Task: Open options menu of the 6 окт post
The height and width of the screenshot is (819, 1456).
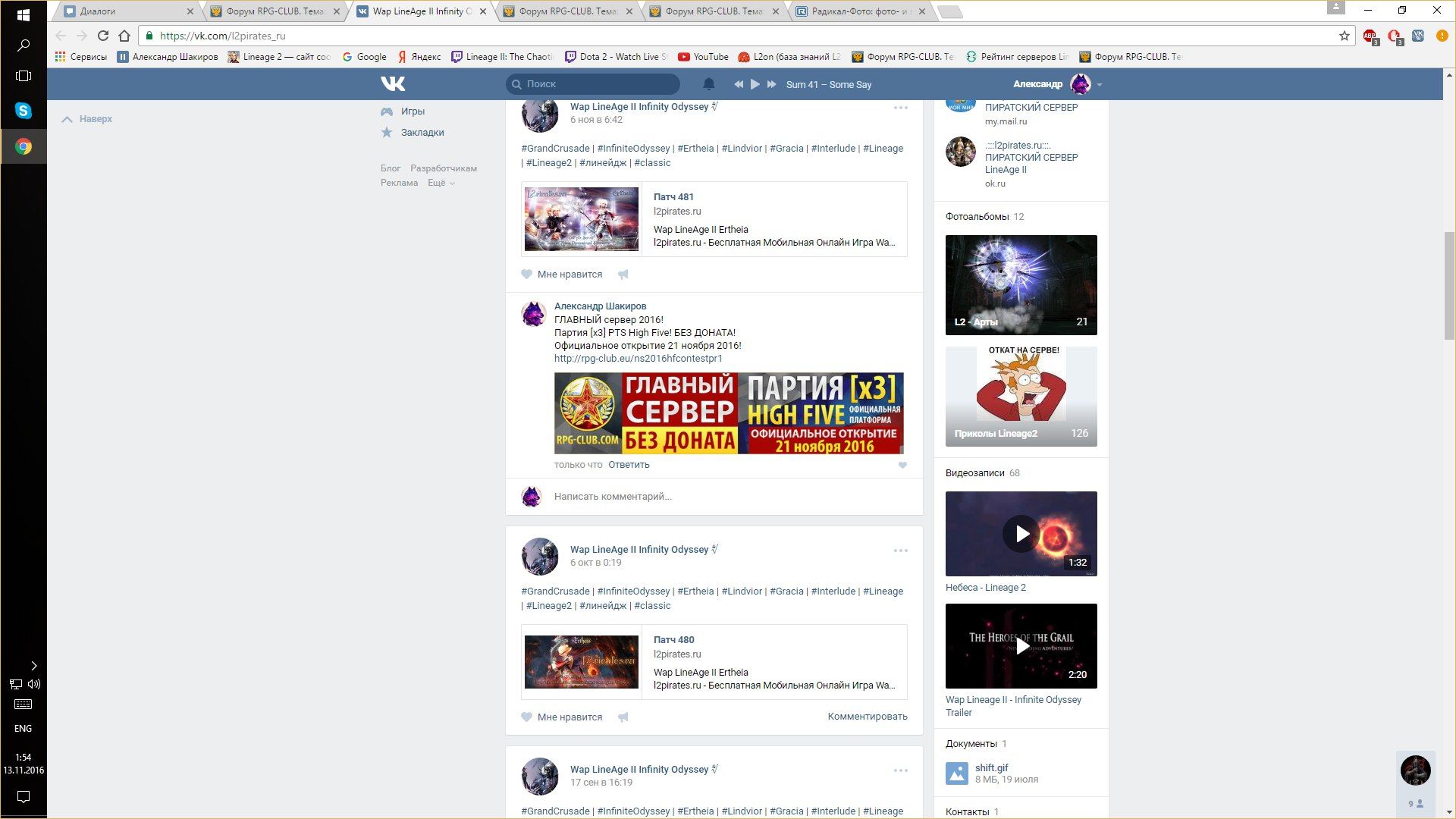Action: [x=900, y=551]
